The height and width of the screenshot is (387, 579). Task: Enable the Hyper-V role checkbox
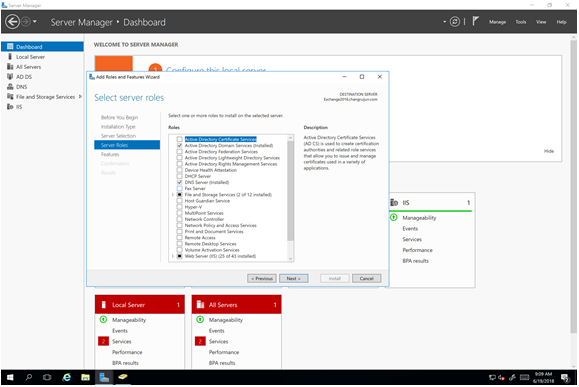coord(179,207)
